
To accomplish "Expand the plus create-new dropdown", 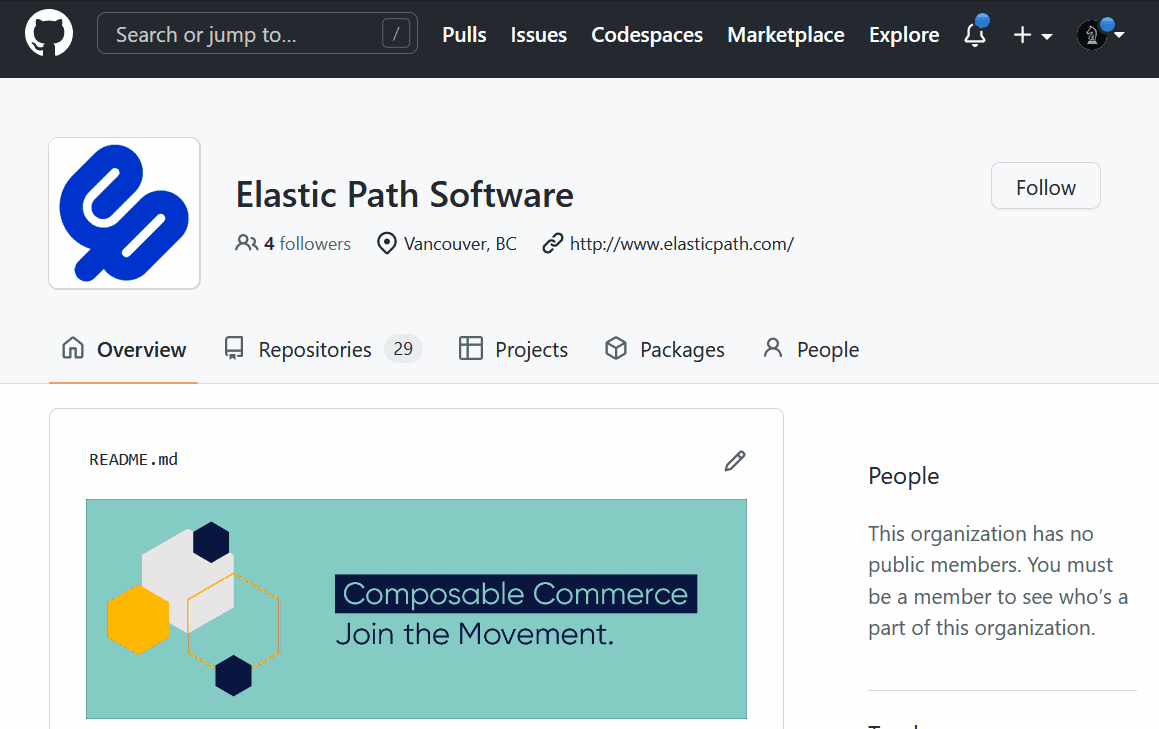I will [1033, 35].
